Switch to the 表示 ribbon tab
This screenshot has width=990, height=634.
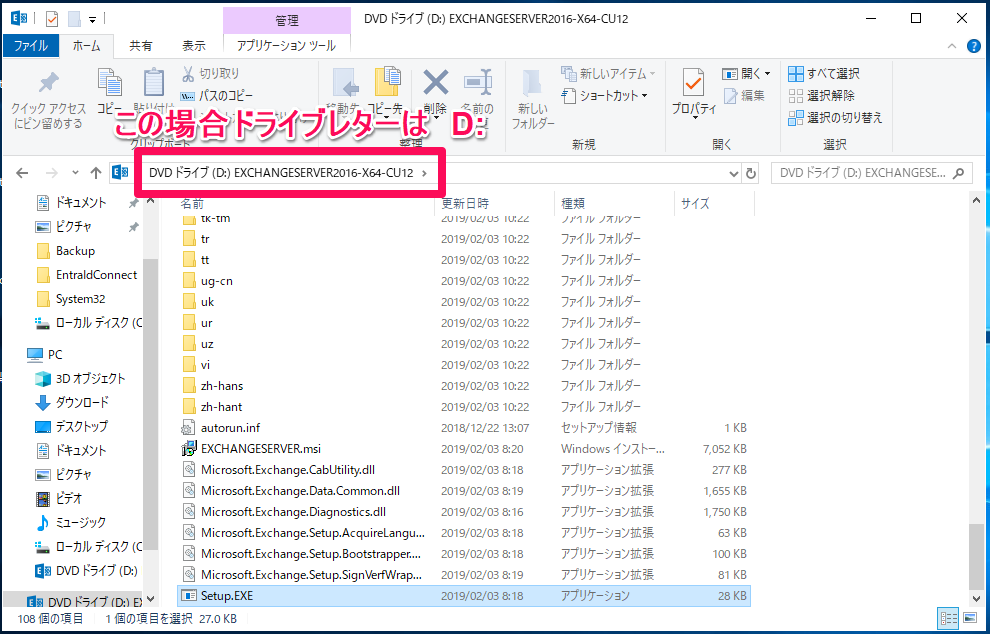(x=194, y=45)
